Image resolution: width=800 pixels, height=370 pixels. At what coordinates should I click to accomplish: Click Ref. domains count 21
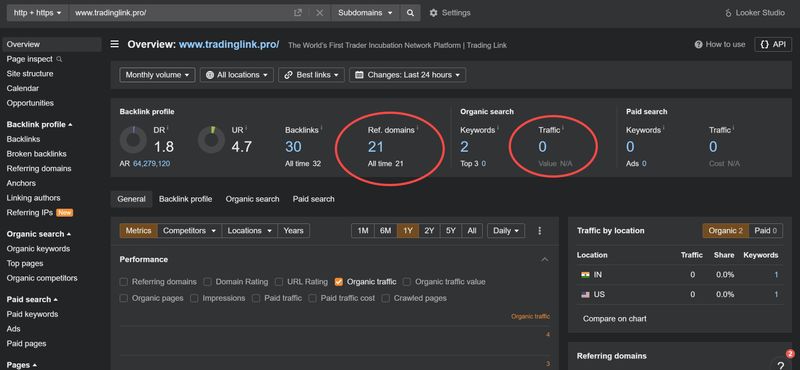pyautogui.click(x=376, y=147)
